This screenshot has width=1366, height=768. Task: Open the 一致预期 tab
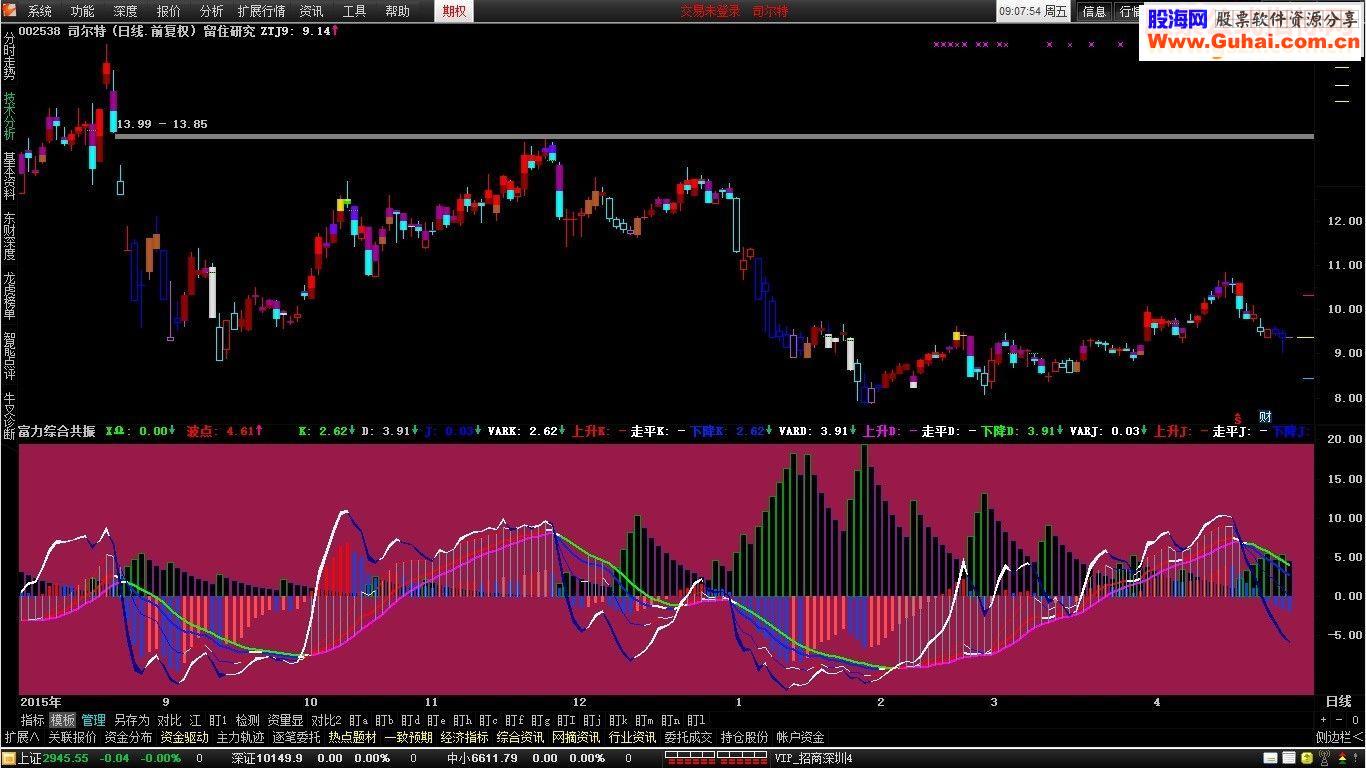(408, 737)
